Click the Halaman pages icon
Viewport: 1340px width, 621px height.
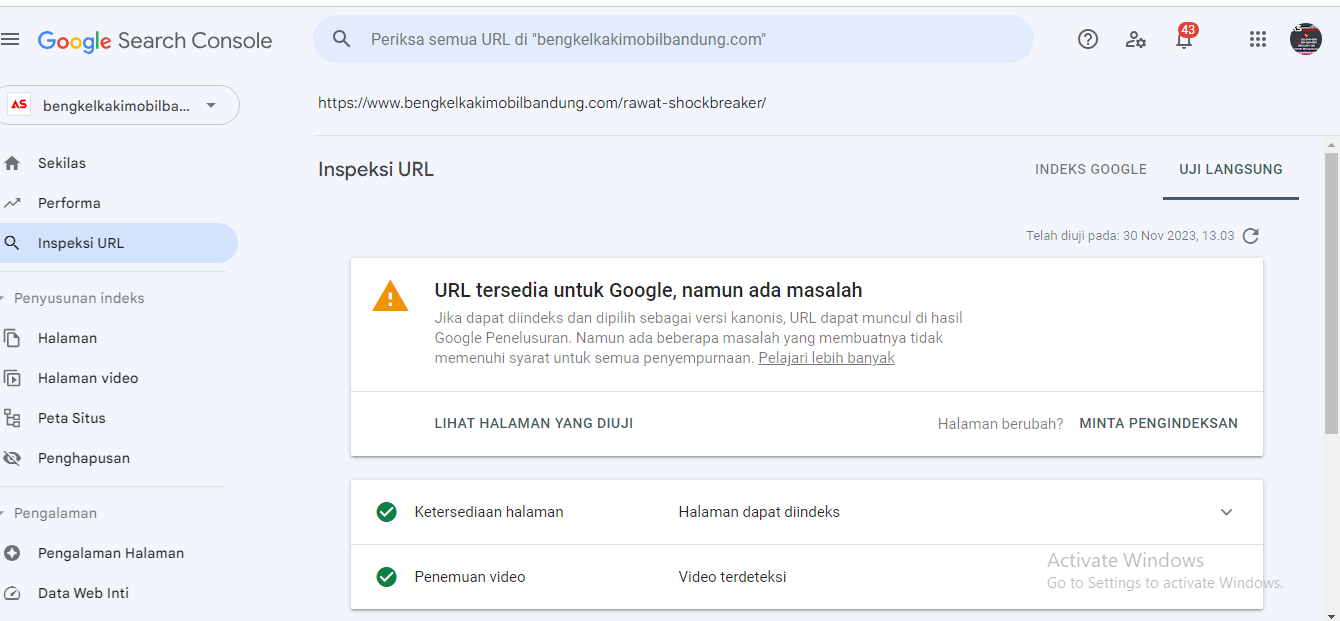point(12,338)
